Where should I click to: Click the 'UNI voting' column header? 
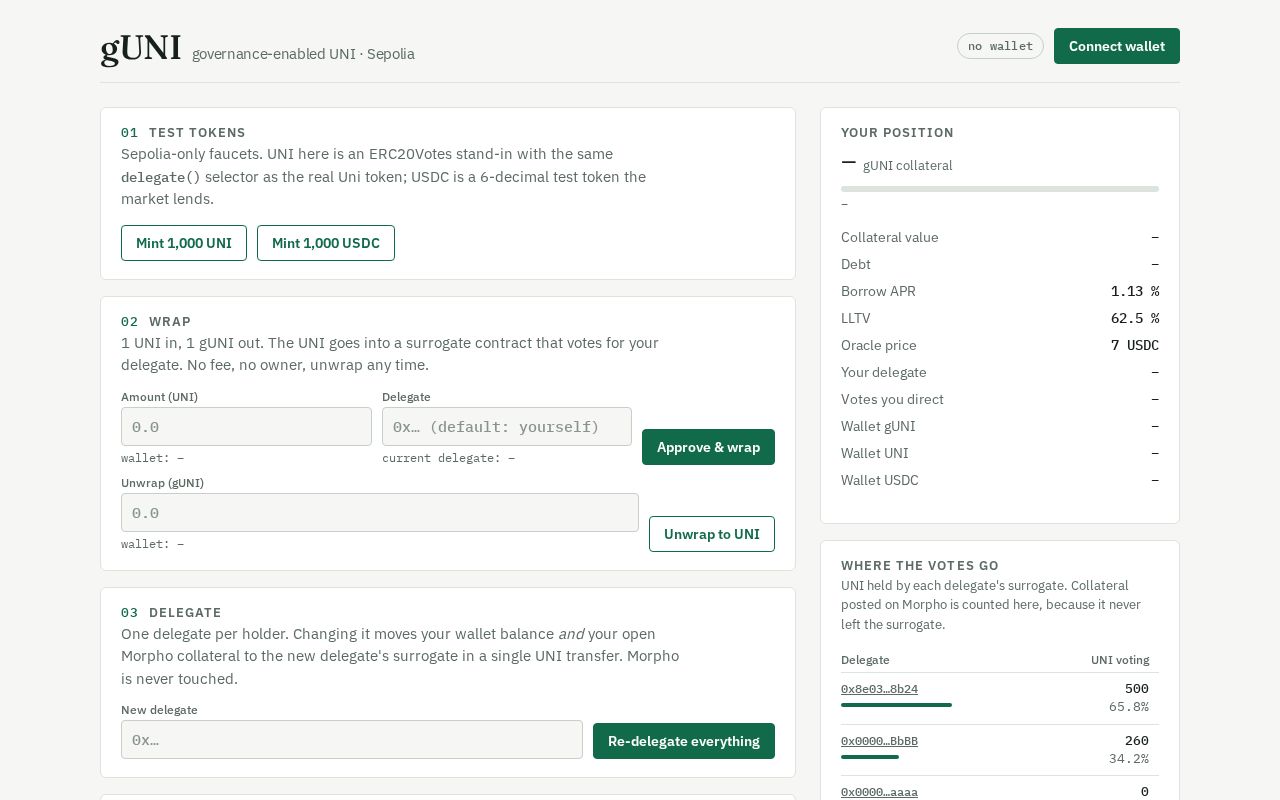pos(1120,660)
